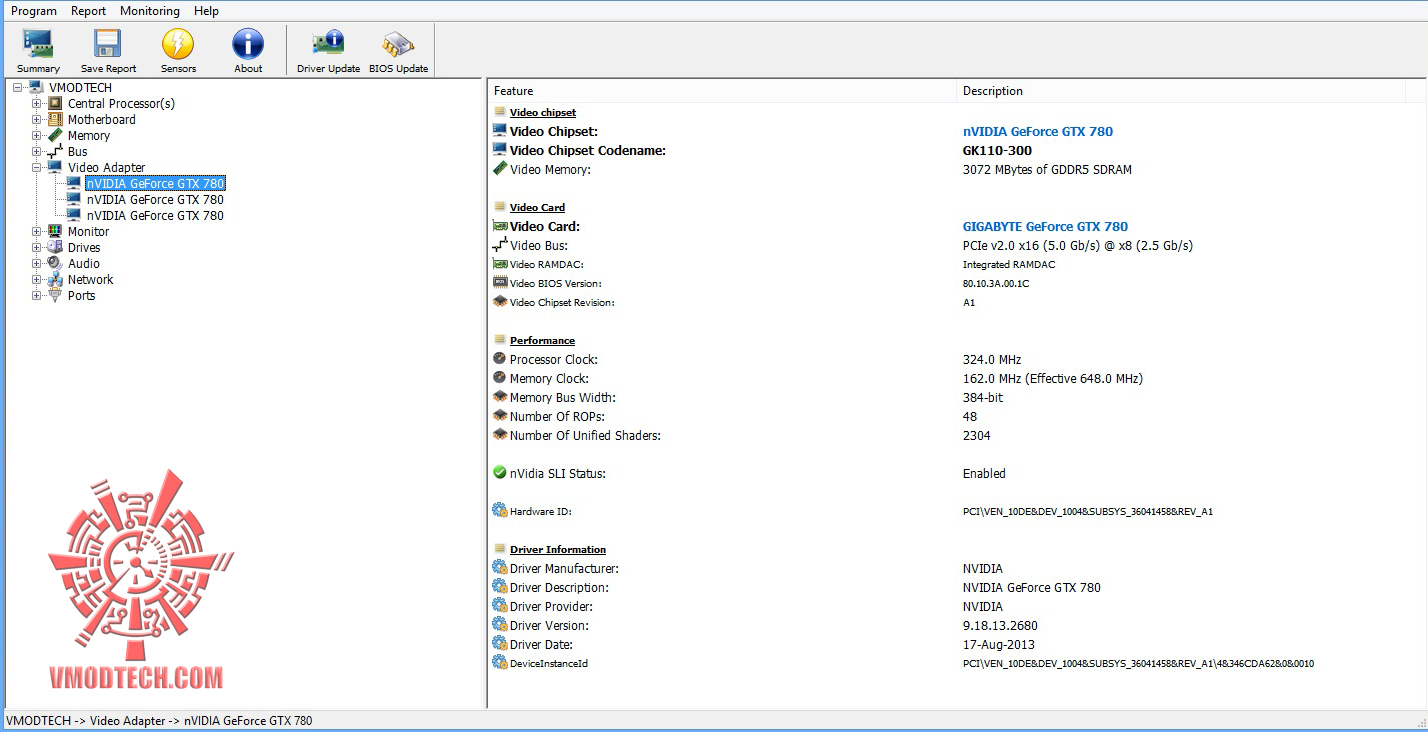Launch Driver Update from the toolbar
The width and height of the screenshot is (1428, 732).
[x=328, y=50]
